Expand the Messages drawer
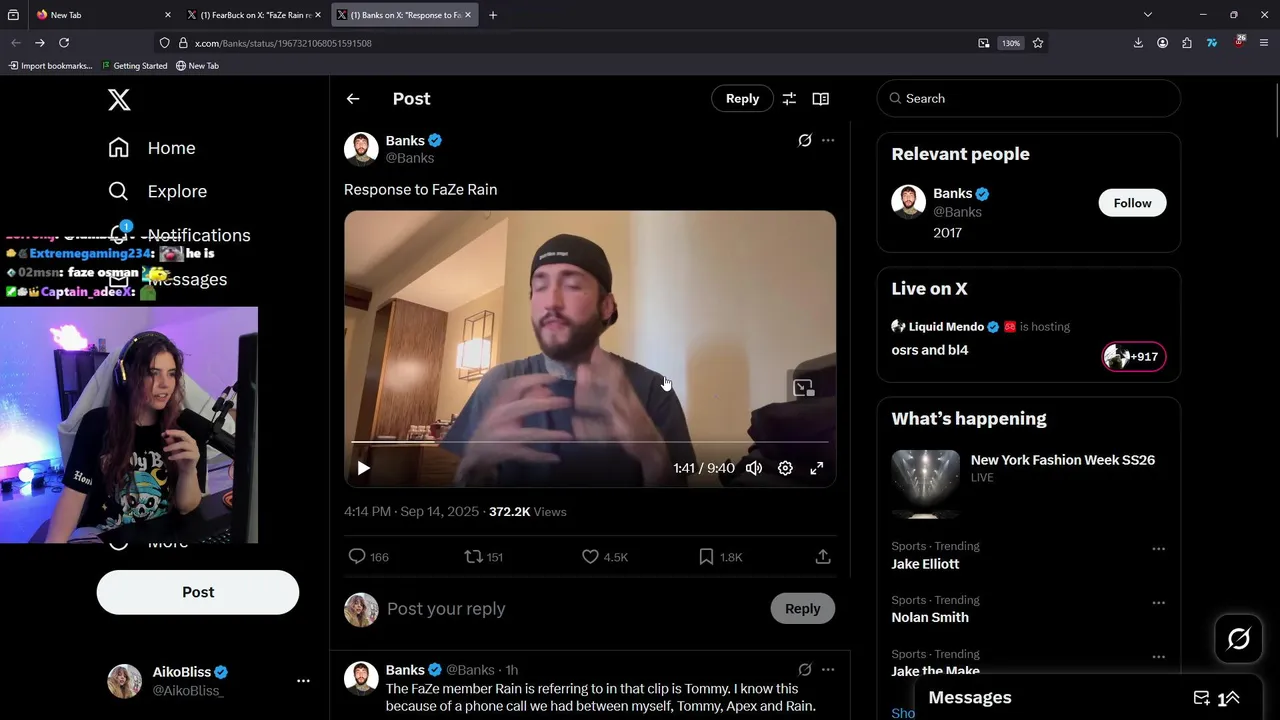This screenshot has height=720, width=1280. (x=1231, y=698)
